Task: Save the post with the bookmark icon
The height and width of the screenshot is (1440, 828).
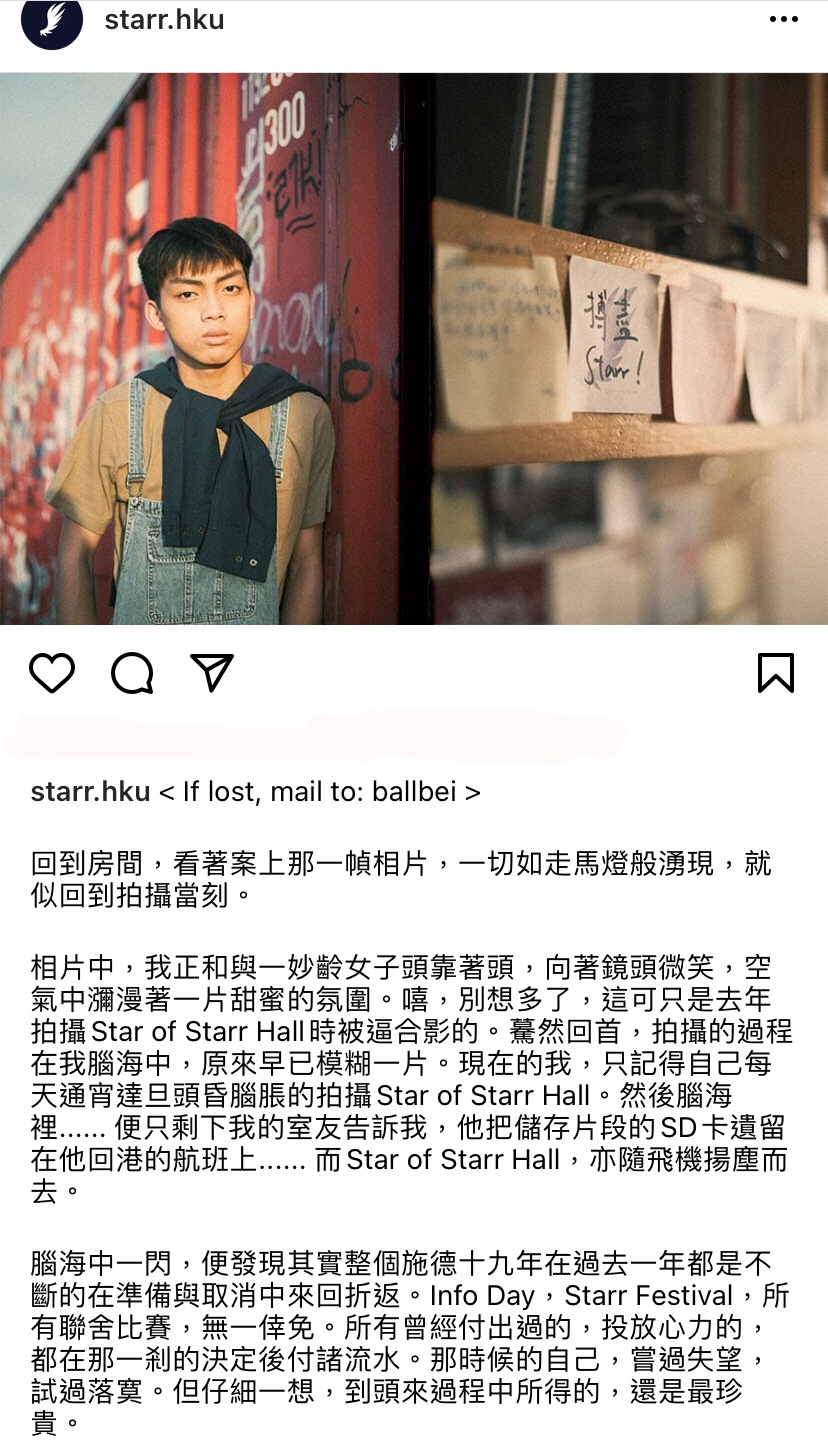Action: coord(776,673)
